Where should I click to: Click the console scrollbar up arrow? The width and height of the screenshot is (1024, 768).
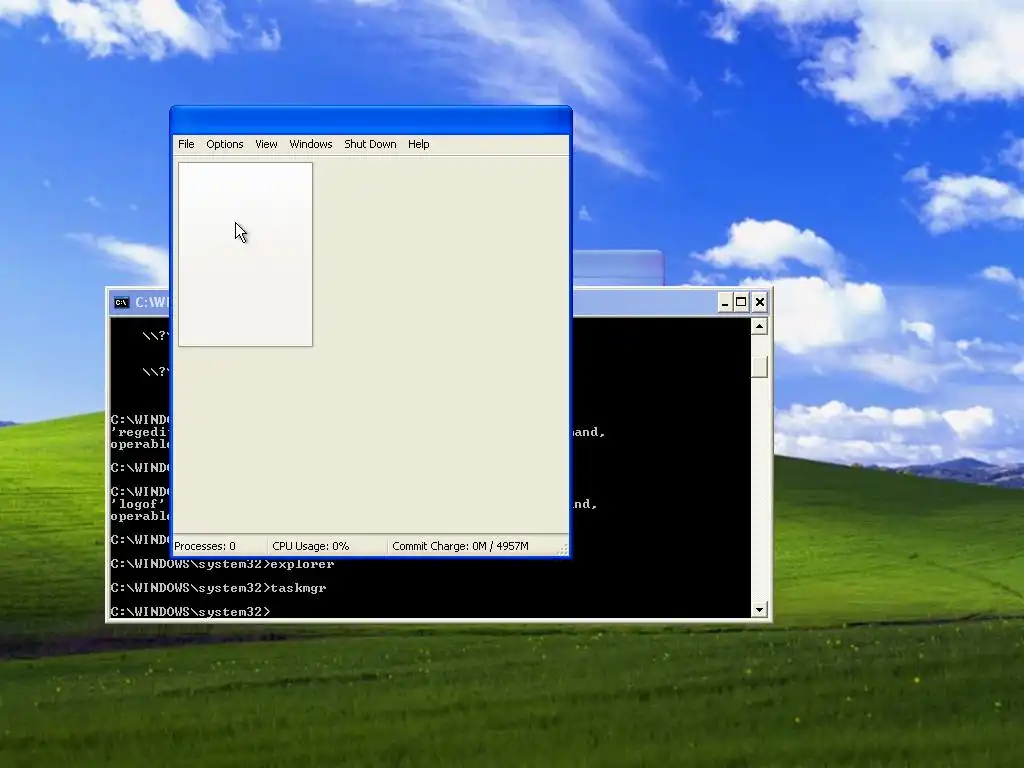point(759,326)
